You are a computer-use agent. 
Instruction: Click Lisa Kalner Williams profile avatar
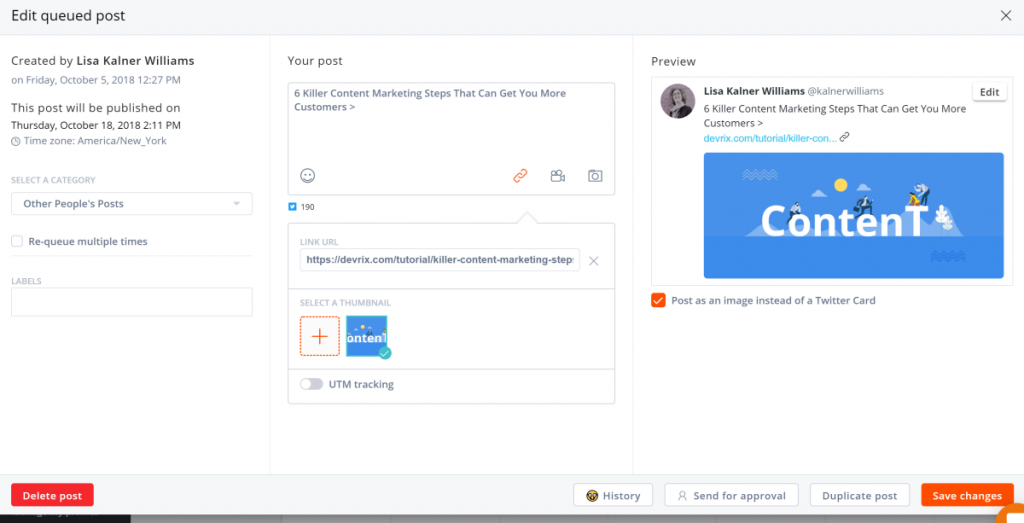[x=678, y=102]
